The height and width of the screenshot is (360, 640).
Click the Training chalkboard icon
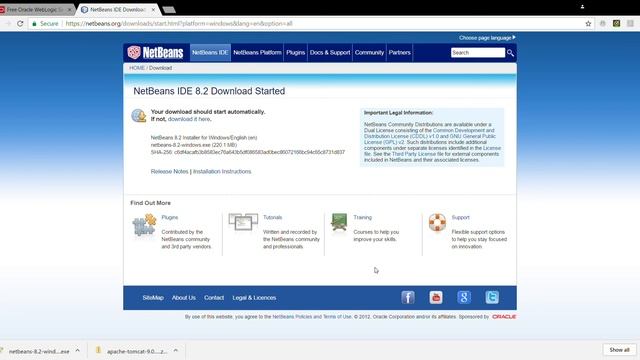click(x=339, y=222)
